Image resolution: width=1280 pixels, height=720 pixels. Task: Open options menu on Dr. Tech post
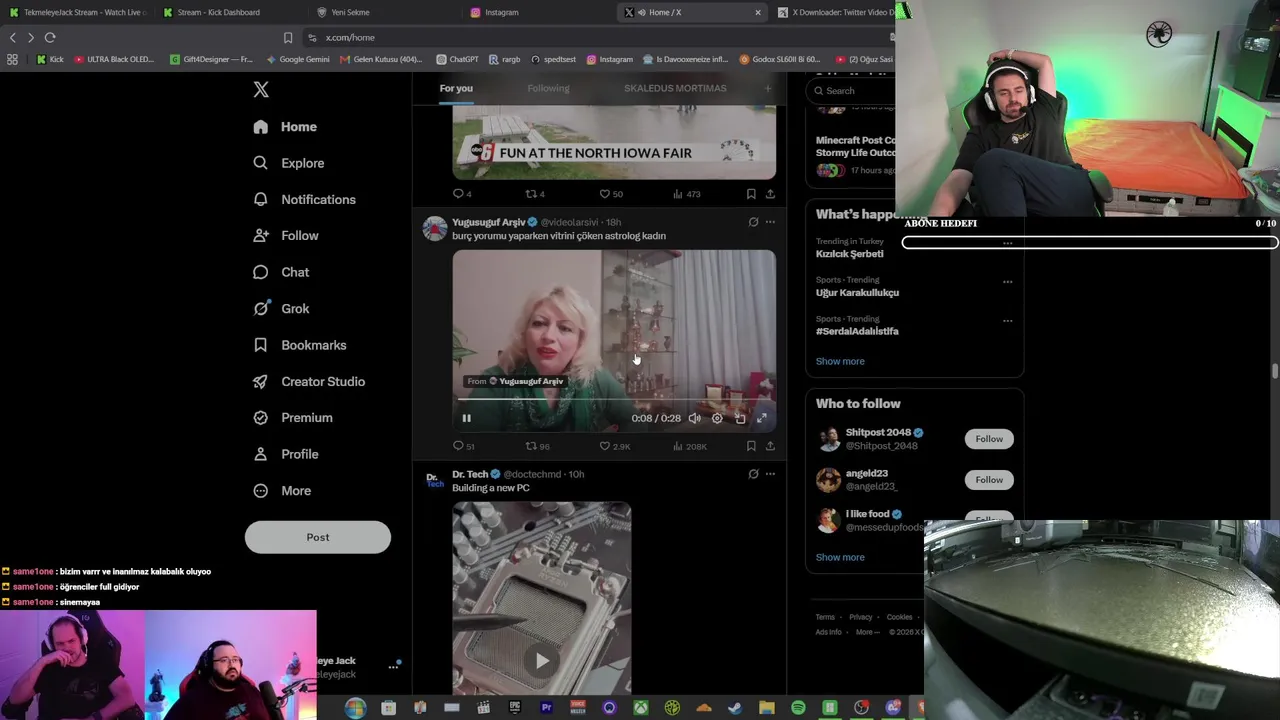pos(770,474)
